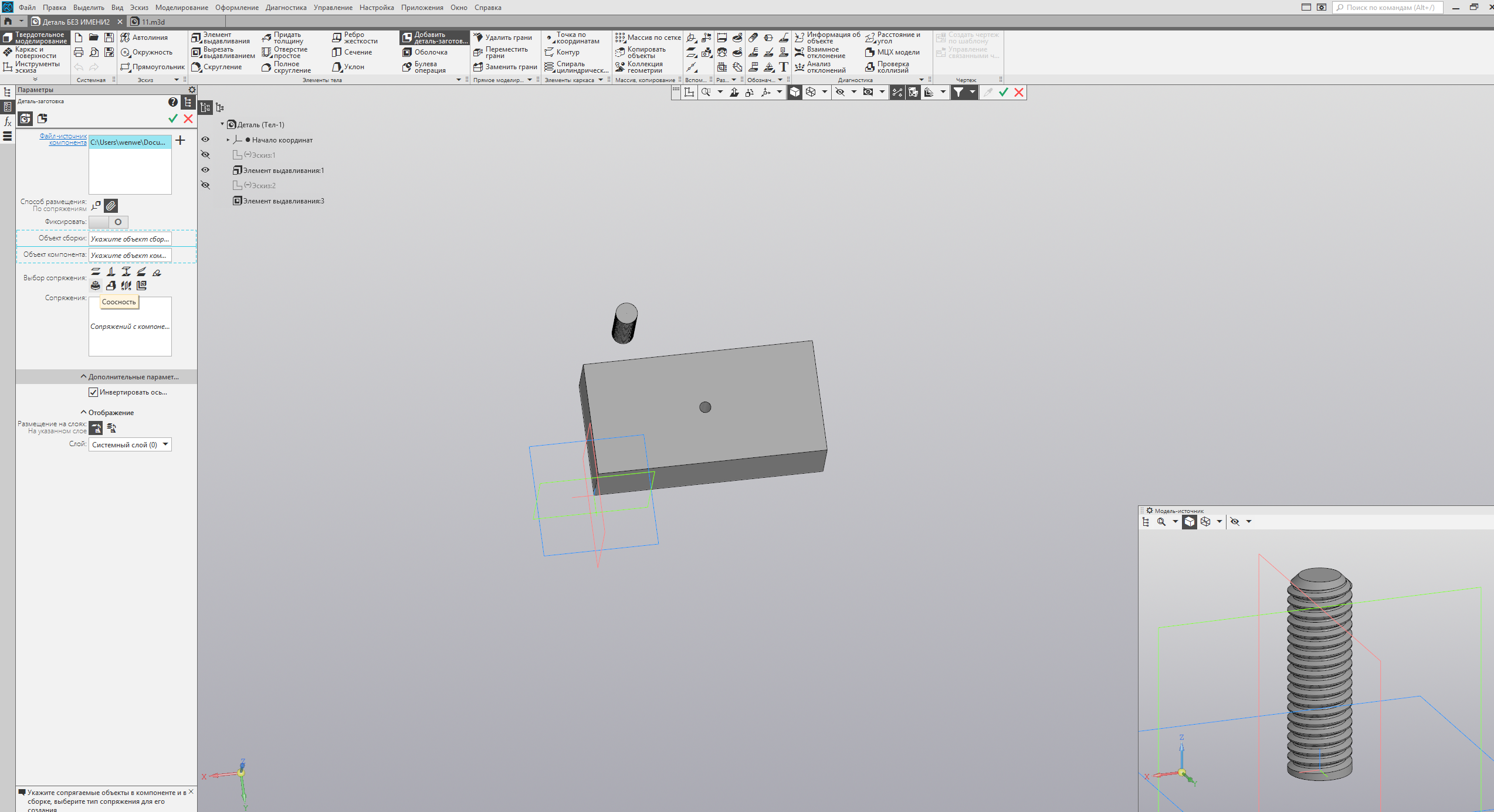Screen dimensions: 1494x812
Task: Select Прямоугольник sketch tool
Action: 153,67
